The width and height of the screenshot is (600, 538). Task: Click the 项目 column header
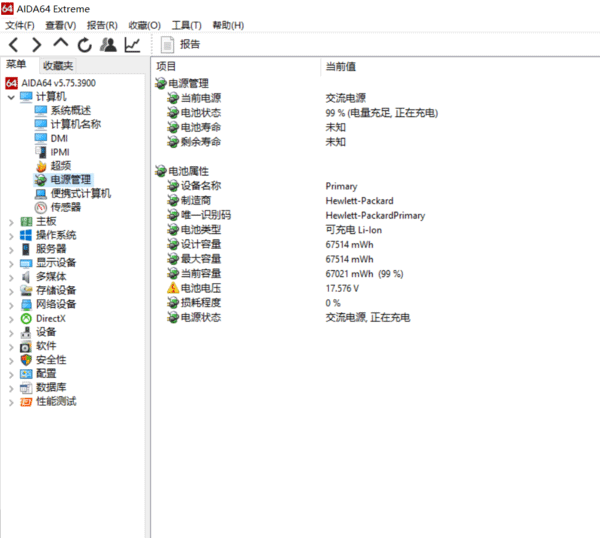pyautogui.click(x=166, y=66)
